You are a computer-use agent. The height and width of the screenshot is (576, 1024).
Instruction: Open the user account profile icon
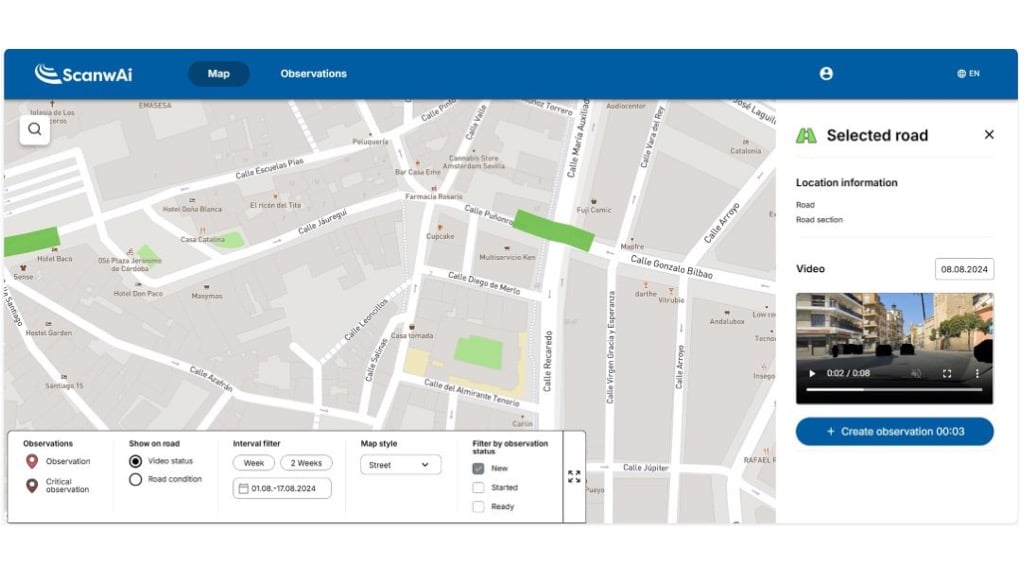(x=826, y=74)
